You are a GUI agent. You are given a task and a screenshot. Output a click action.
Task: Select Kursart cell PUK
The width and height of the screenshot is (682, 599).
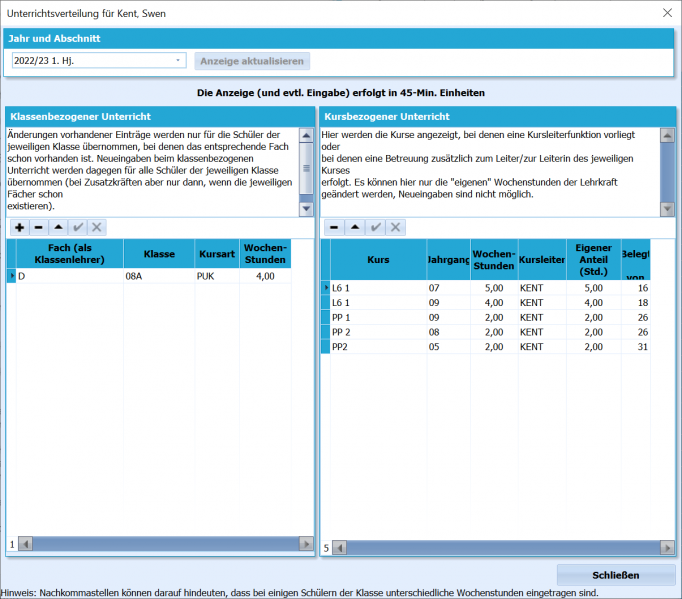(217, 276)
